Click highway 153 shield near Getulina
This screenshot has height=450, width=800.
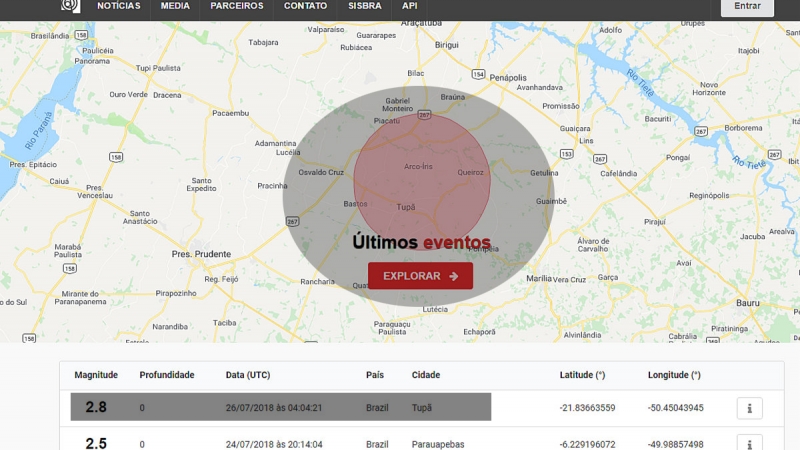[x=566, y=153]
